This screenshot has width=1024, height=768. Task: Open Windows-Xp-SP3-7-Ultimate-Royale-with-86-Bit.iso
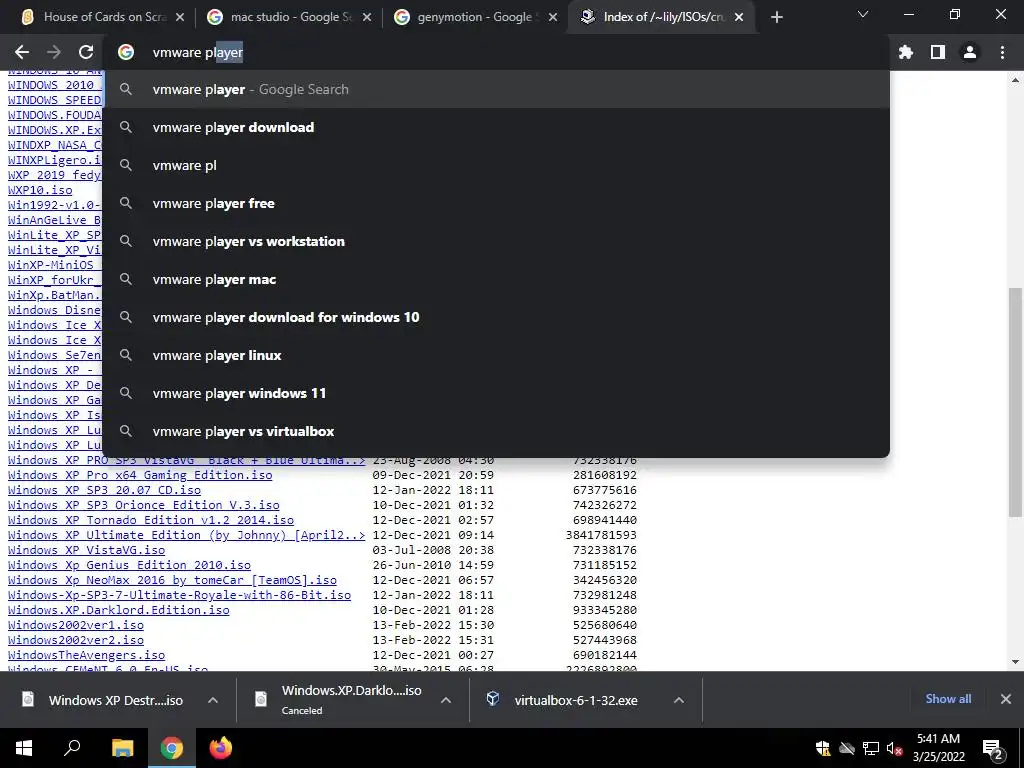point(180,595)
